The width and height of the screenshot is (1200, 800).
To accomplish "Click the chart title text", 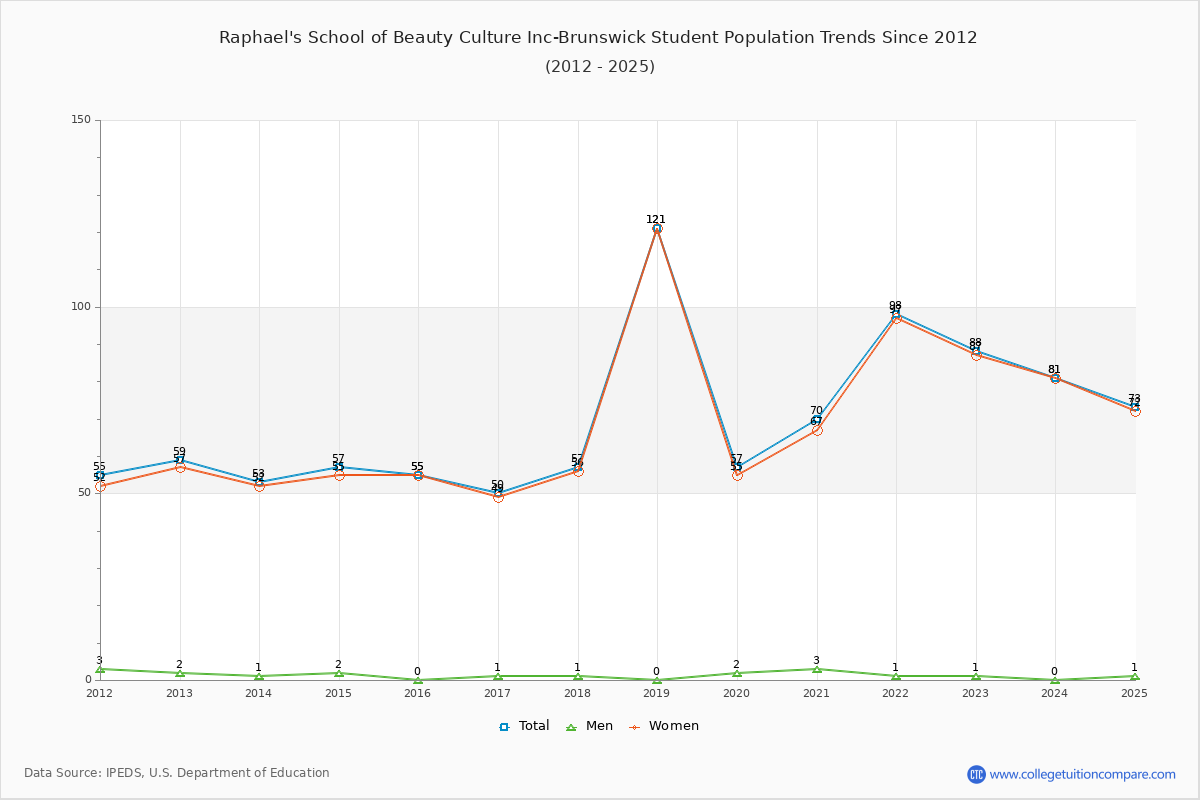I will pos(599,38).
